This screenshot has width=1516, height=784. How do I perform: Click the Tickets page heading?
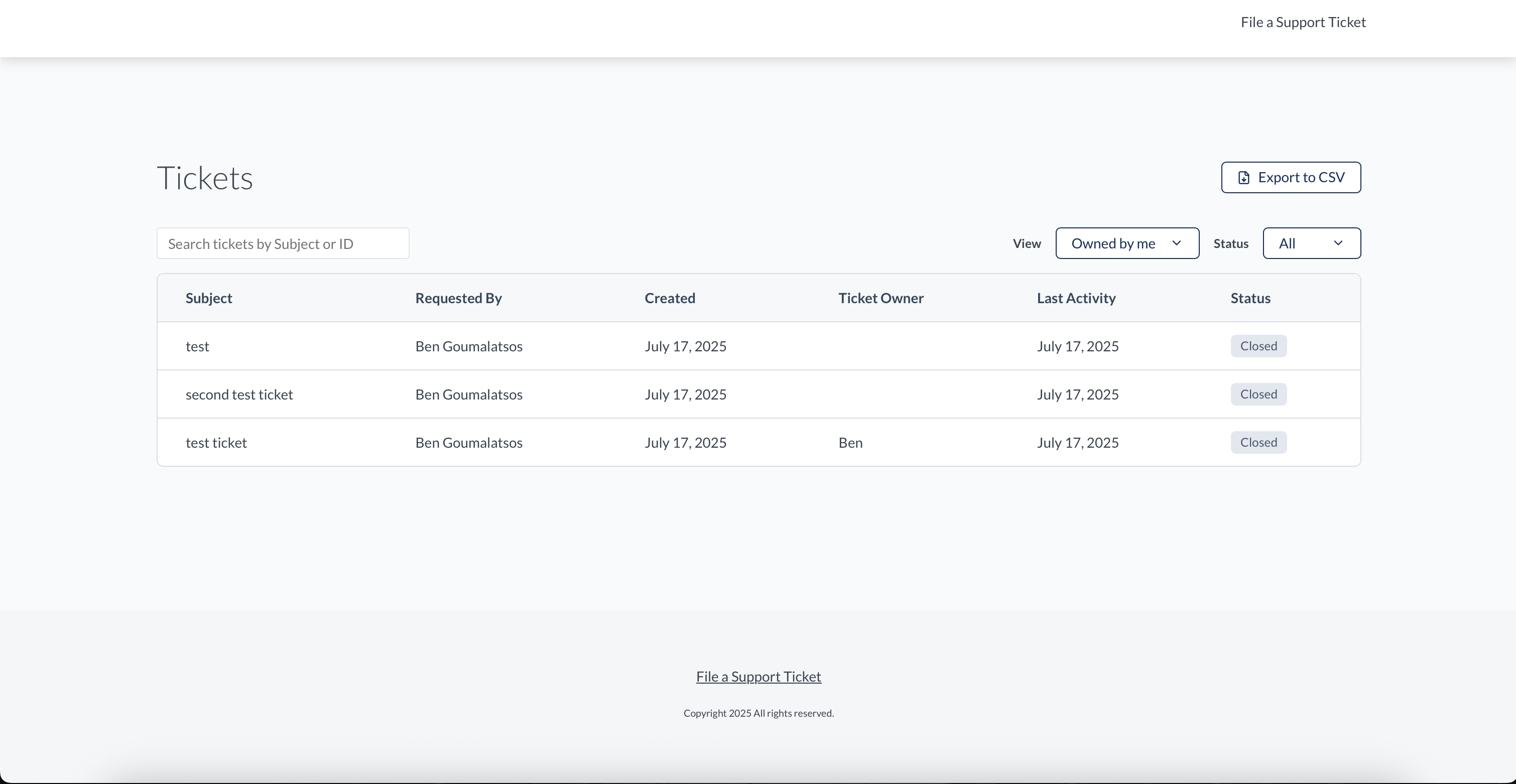pyautogui.click(x=205, y=178)
